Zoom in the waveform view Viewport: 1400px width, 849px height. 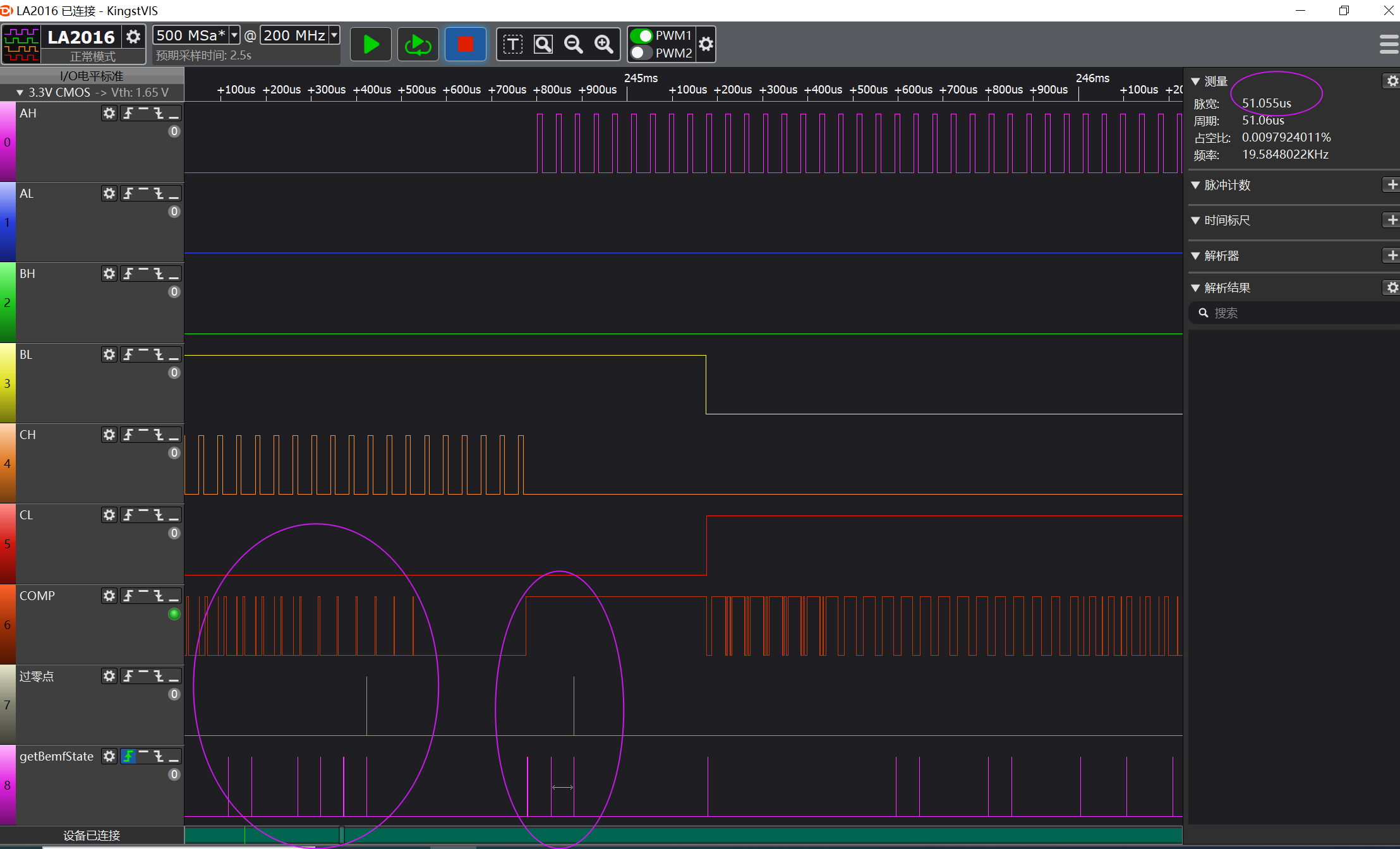point(604,44)
